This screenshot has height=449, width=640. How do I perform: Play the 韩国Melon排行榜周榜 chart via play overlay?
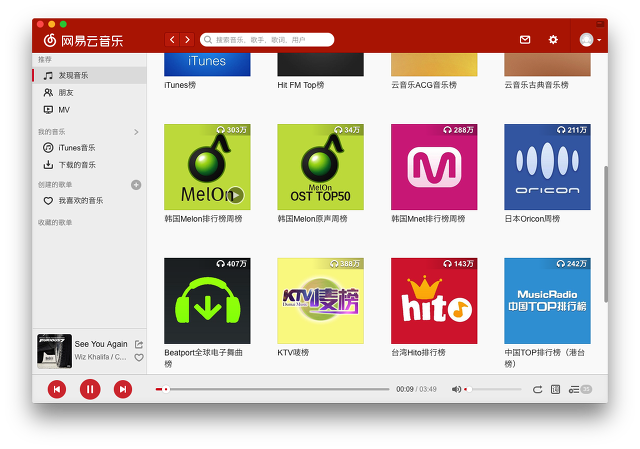pos(236,195)
